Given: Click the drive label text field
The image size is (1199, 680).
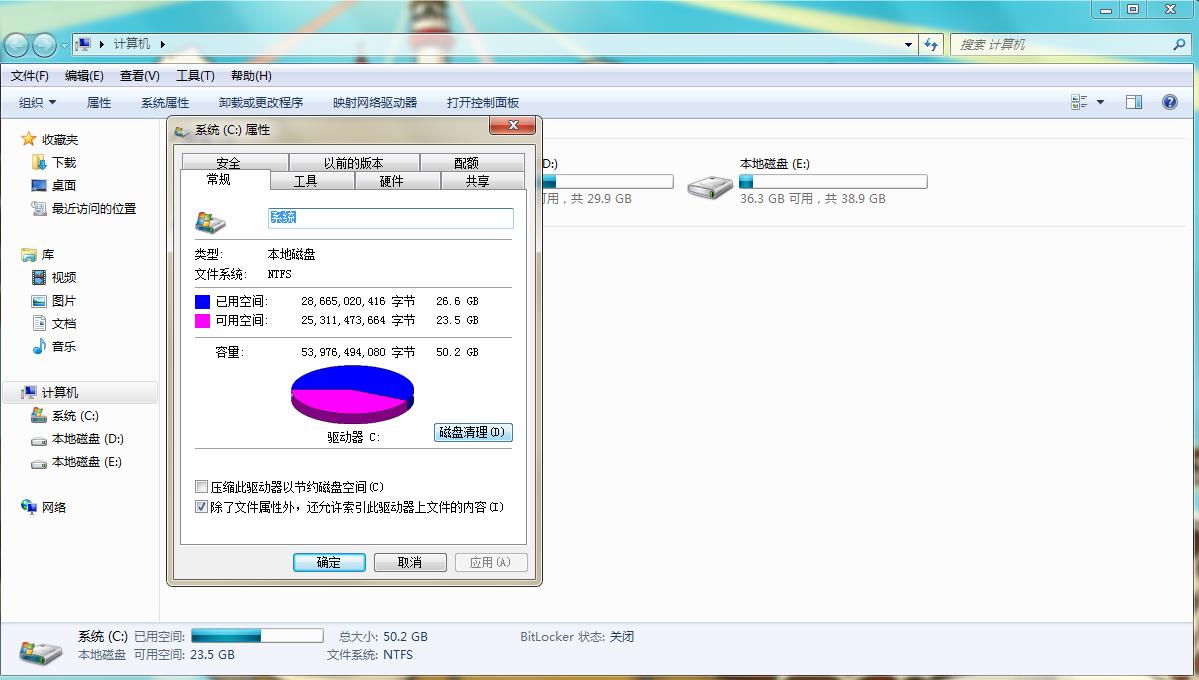Looking at the screenshot, I should pyautogui.click(x=390, y=218).
